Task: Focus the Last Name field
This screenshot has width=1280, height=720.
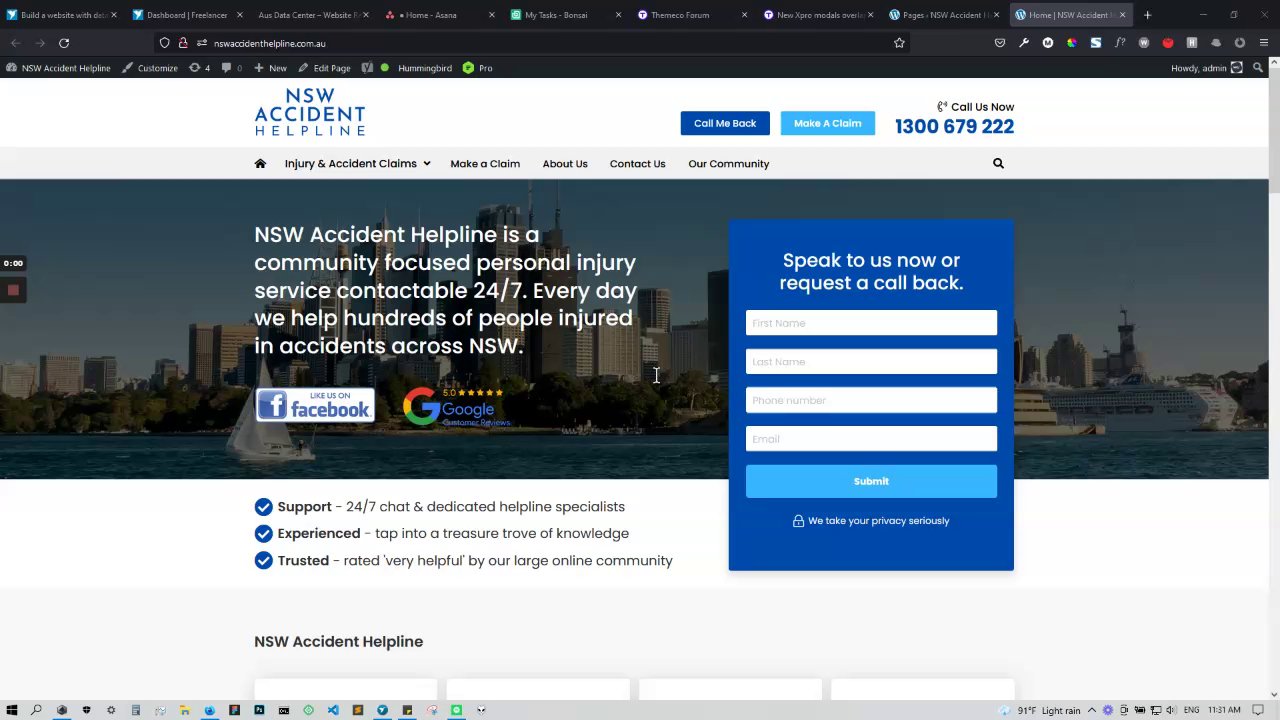Action: [x=871, y=362]
